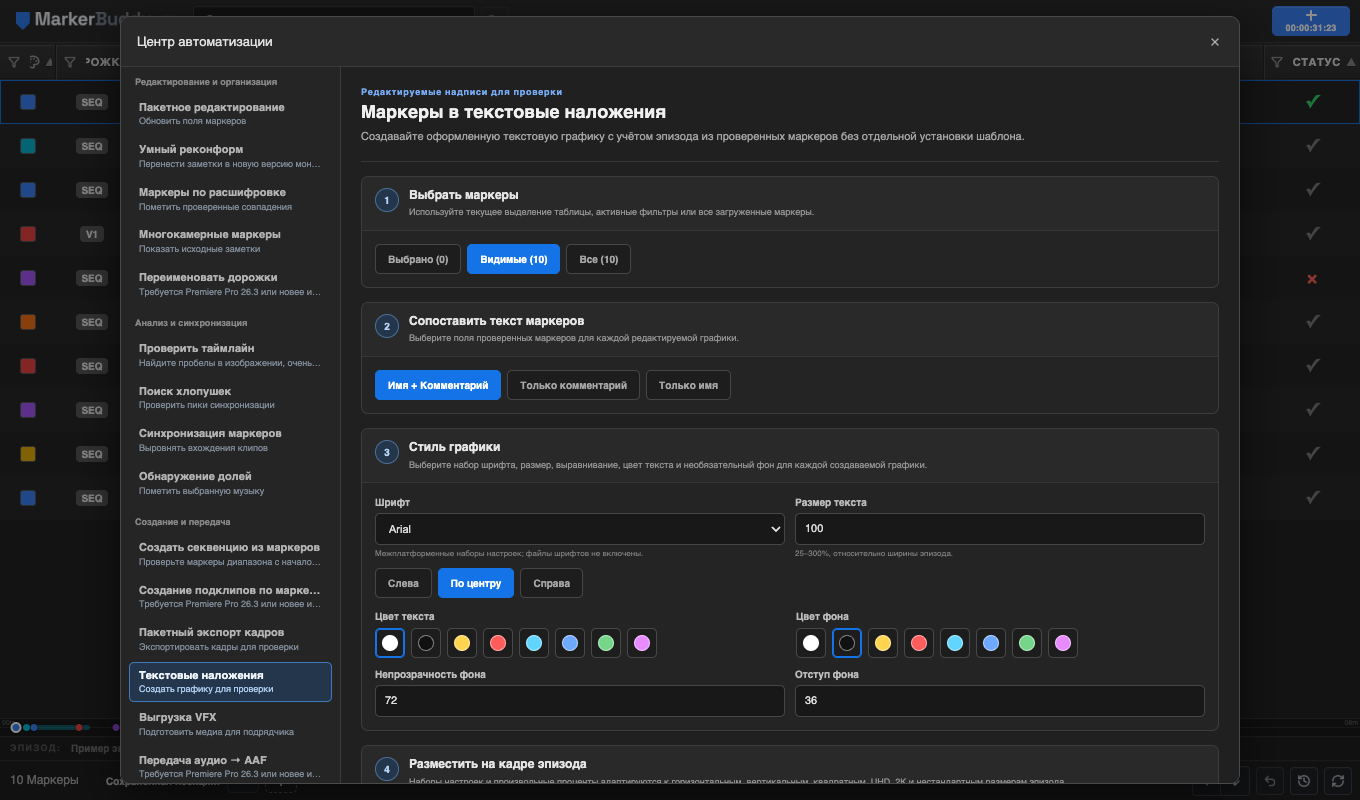
Task: Open Маркеры по расшифровке in the sidebar
Action: pos(230,198)
